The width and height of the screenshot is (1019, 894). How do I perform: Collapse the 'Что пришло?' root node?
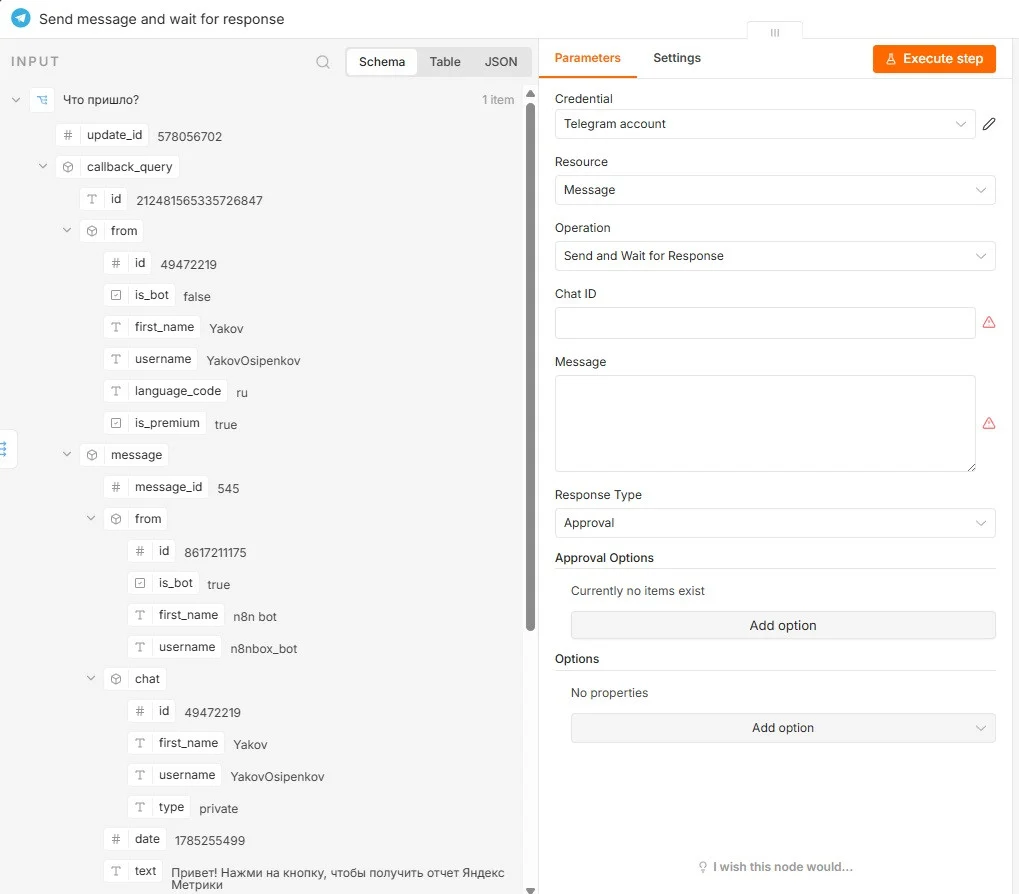pyautogui.click(x=16, y=100)
